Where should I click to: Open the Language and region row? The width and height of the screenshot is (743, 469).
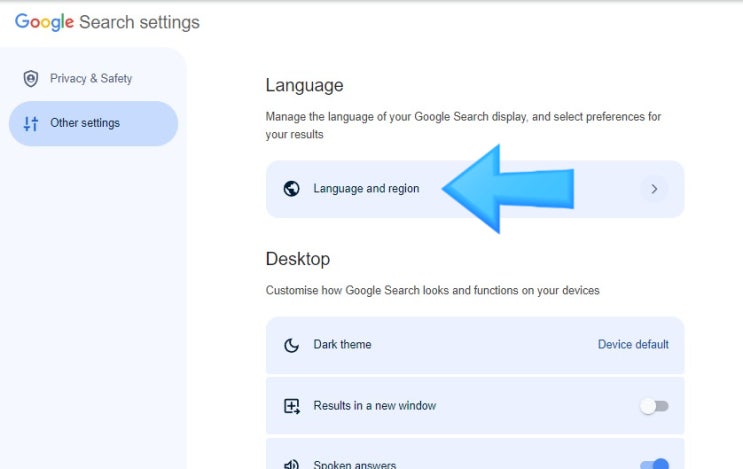coord(475,189)
